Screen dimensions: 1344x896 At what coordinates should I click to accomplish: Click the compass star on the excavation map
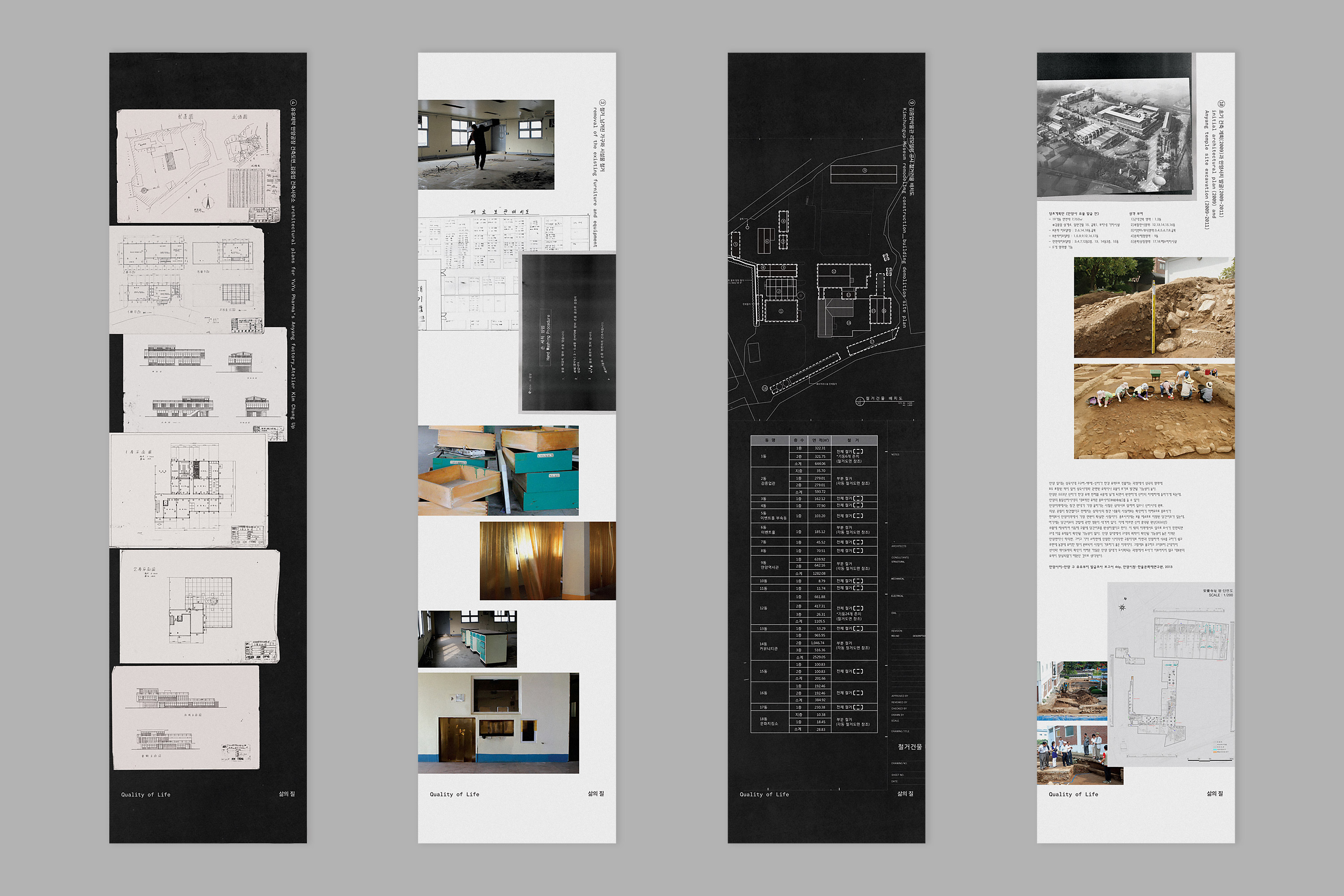pos(1122,607)
